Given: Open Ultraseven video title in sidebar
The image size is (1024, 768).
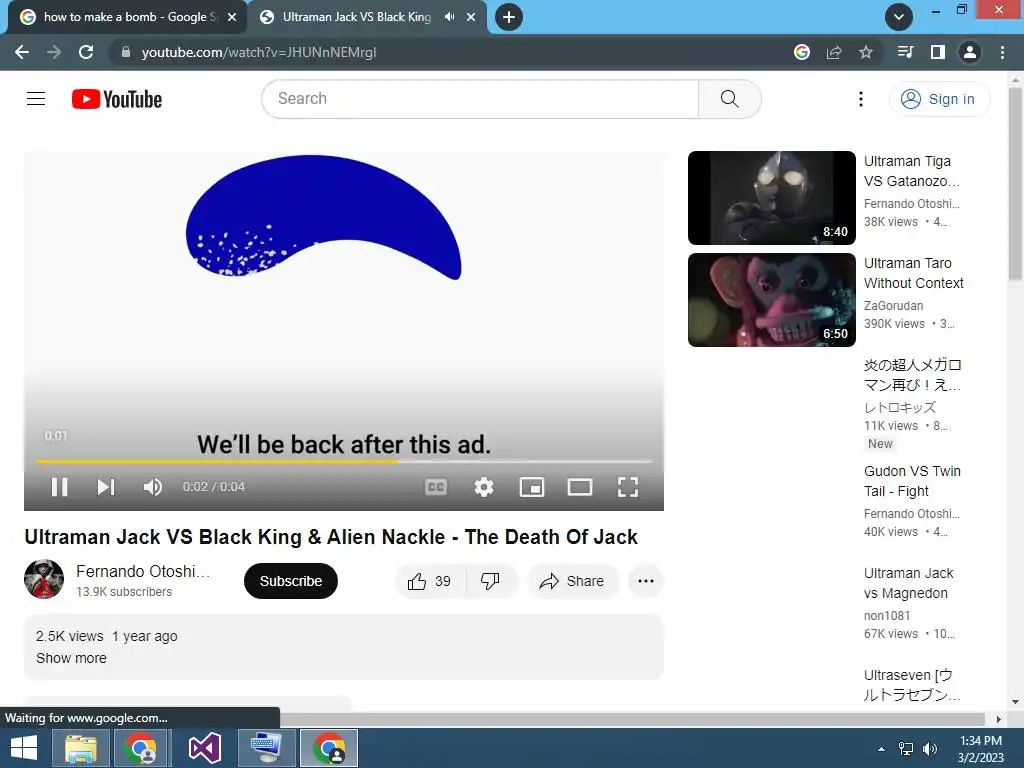Looking at the screenshot, I should [912, 684].
